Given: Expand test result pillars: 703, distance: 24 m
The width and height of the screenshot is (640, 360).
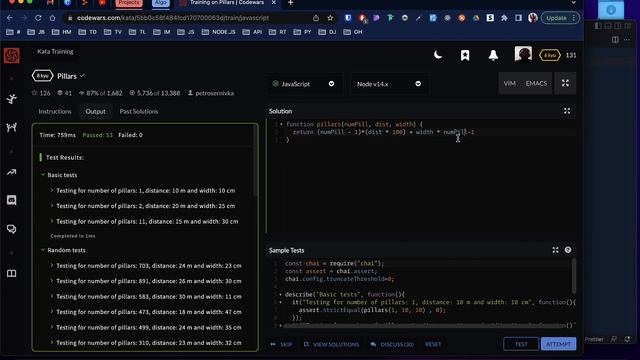Looking at the screenshot, I should coord(145,266).
